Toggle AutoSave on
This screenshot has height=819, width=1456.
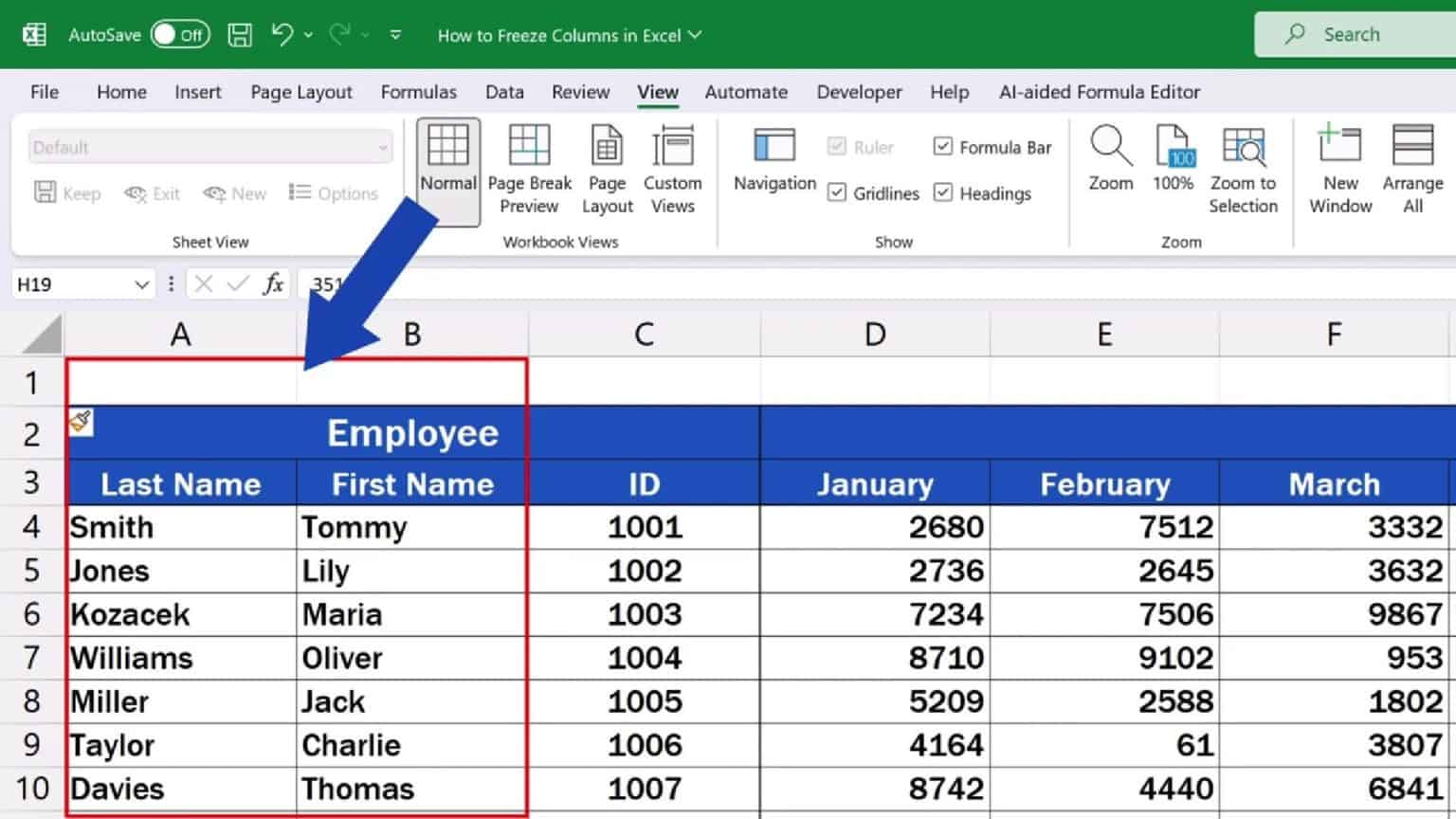tap(180, 33)
